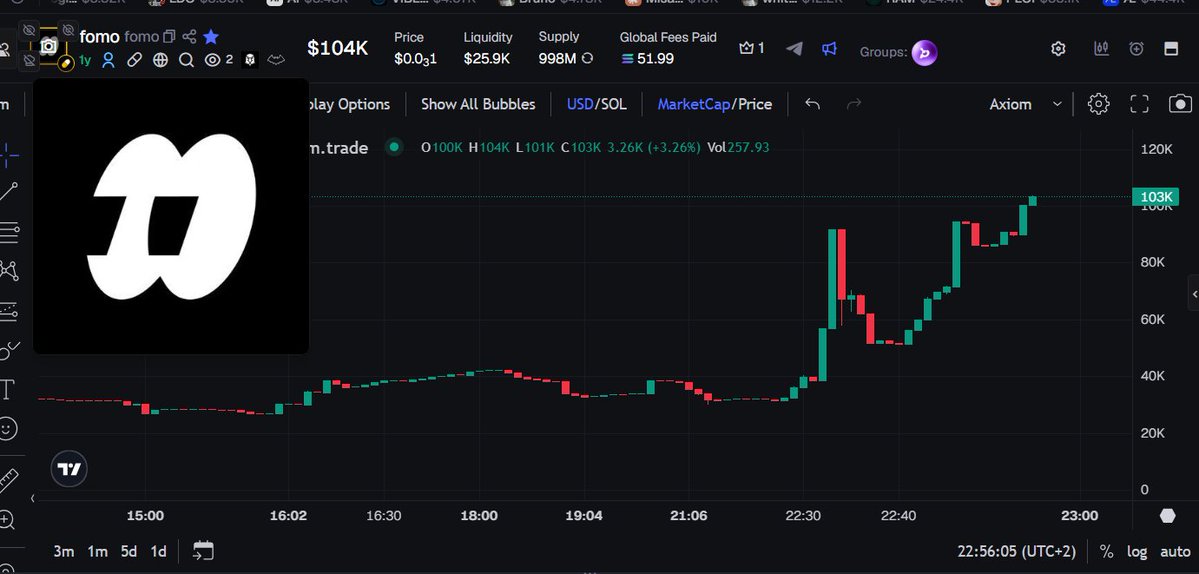
Task: Toggle hidden-eye icon right of thumbnail top
Action: (x=68, y=30)
